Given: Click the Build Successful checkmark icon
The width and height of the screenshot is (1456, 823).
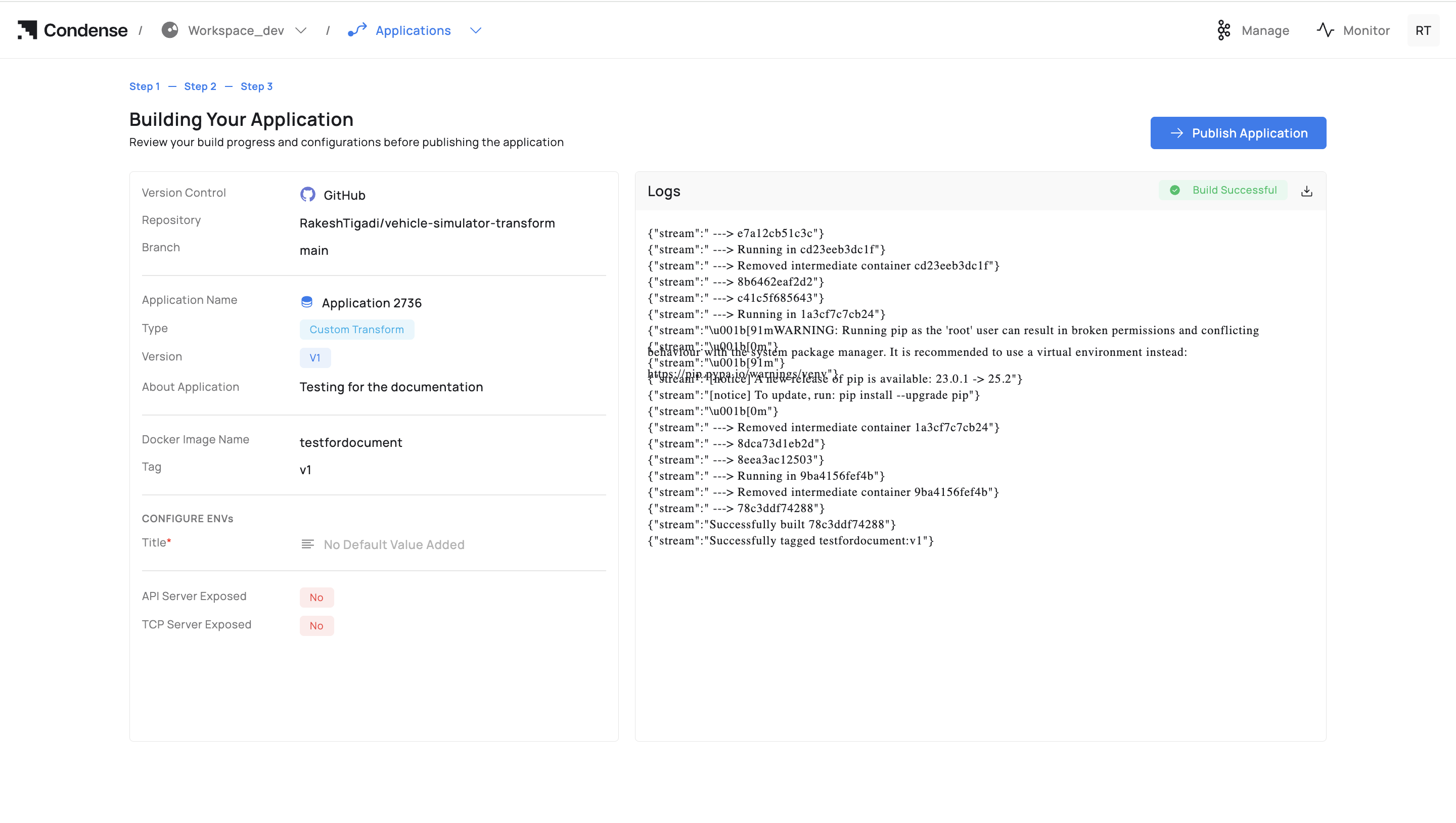Looking at the screenshot, I should [x=1174, y=191].
